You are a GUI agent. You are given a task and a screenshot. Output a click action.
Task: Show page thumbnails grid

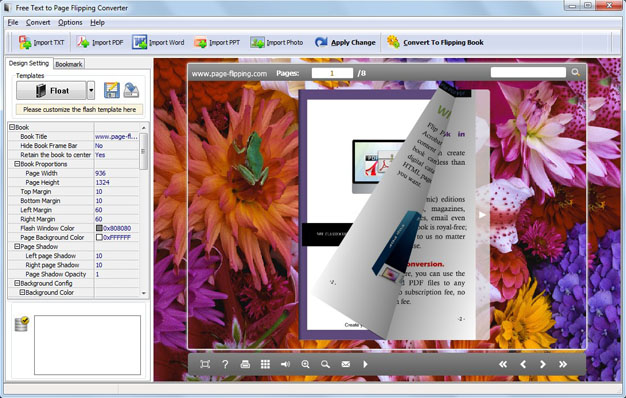(x=265, y=364)
